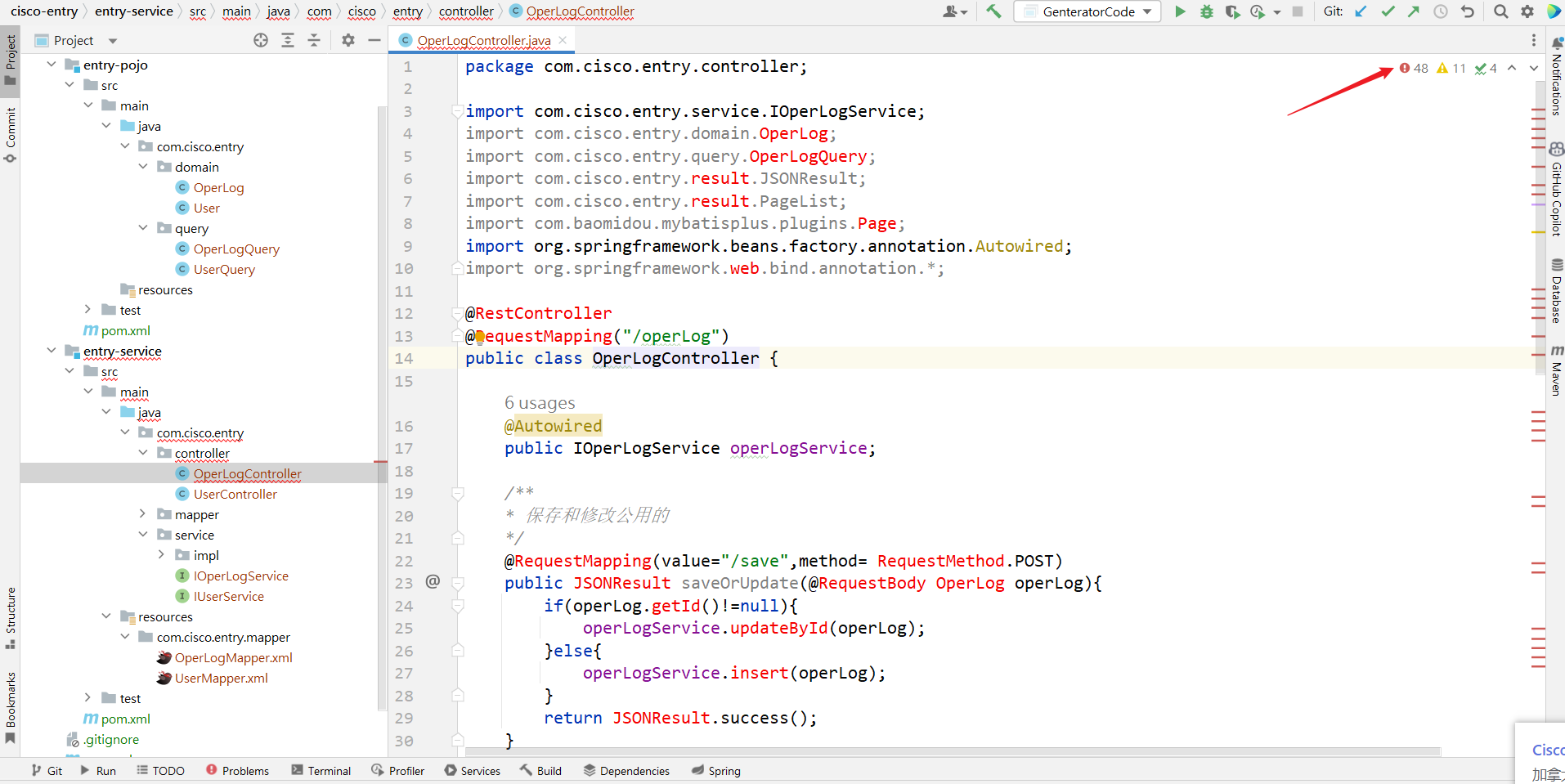Expand the test folder under entry-pojo
This screenshot has height=784, width=1565.
click(87, 309)
